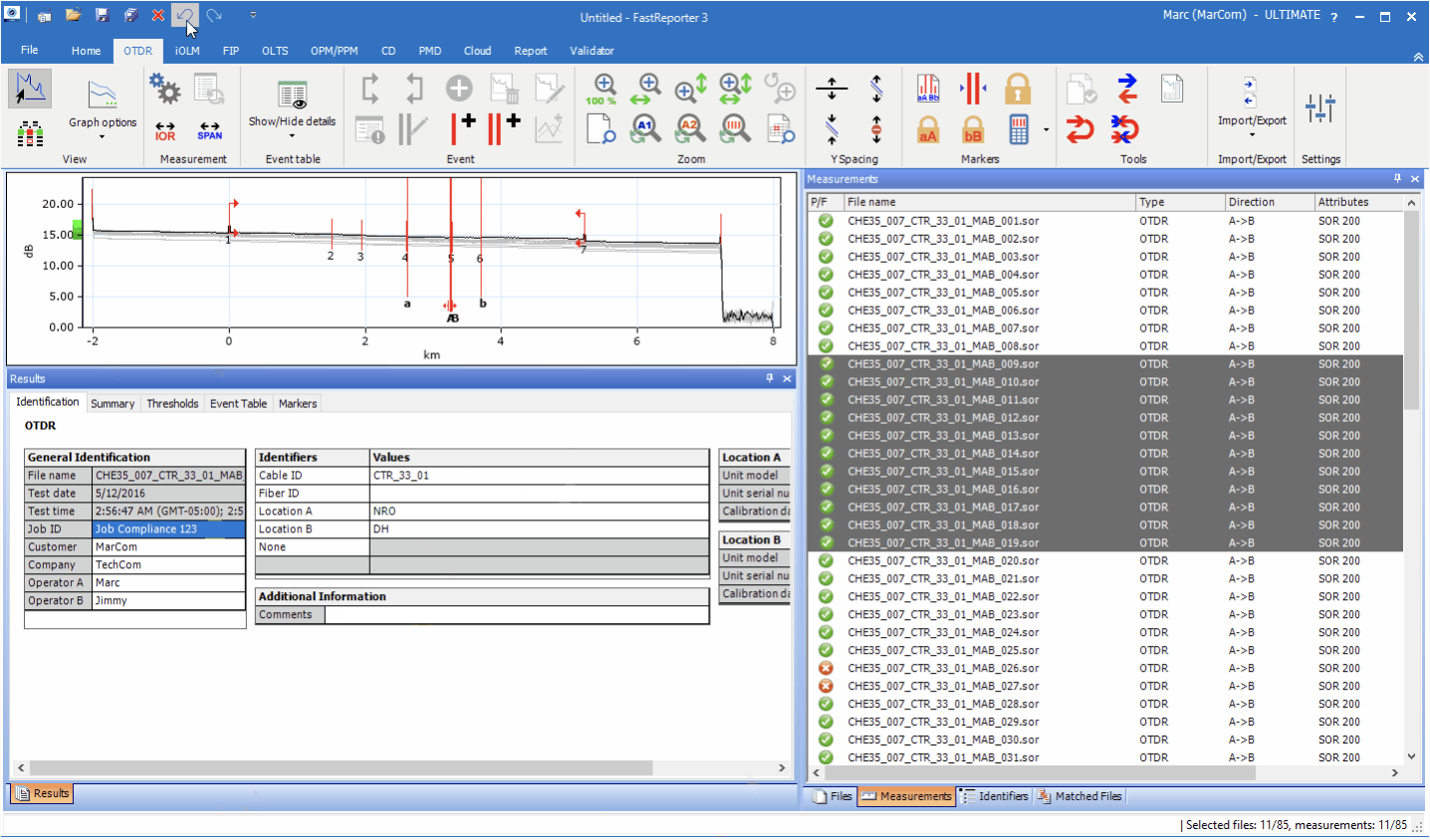
Task: Lock the markers using the padlock icon
Action: [1018, 89]
